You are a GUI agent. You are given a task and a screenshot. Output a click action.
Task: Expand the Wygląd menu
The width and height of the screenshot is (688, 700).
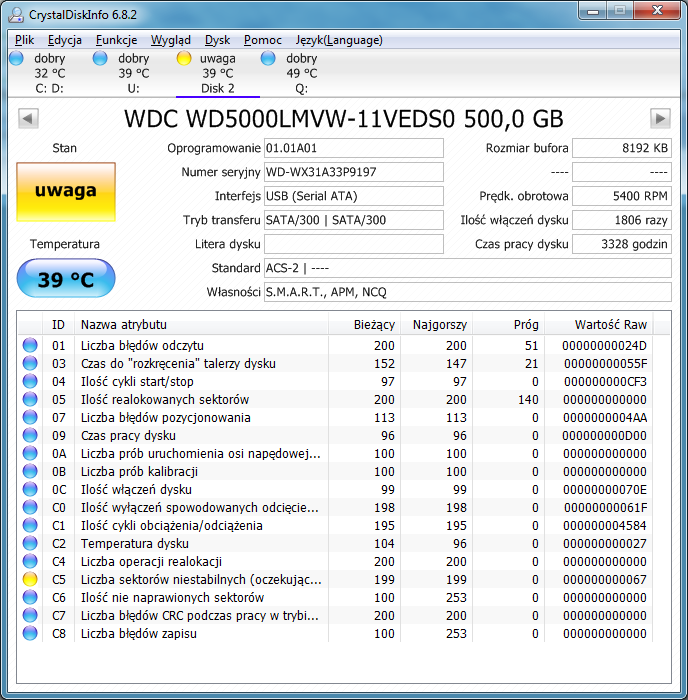coord(171,40)
